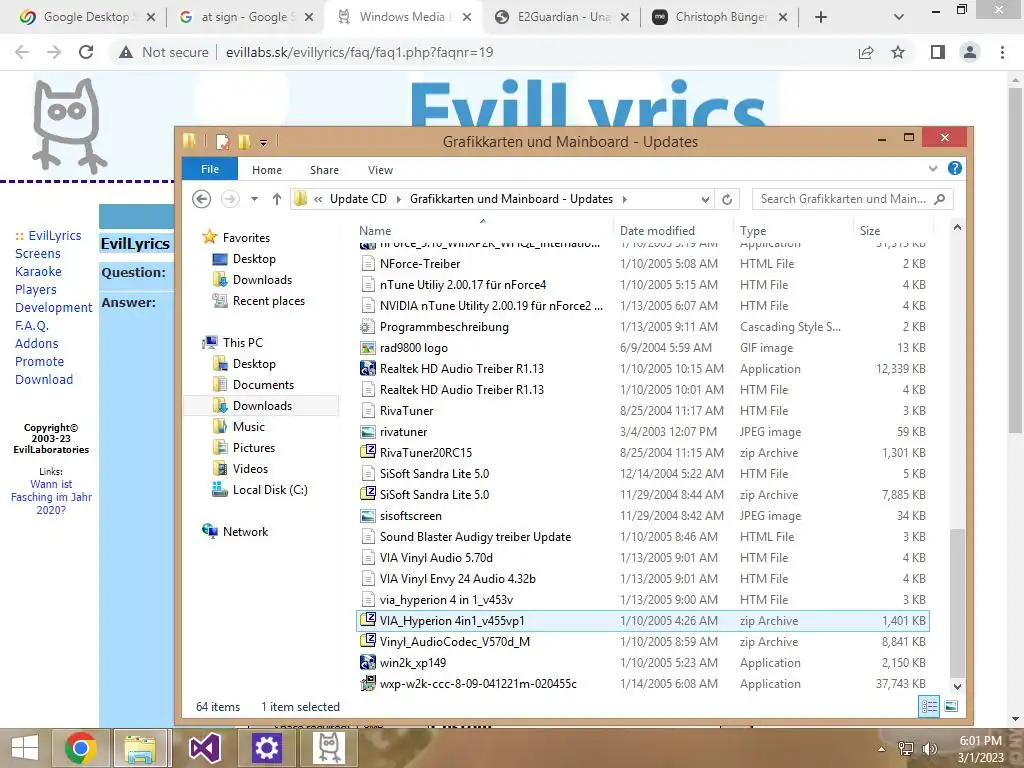Sort by the Date modified column header

tap(657, 231)
